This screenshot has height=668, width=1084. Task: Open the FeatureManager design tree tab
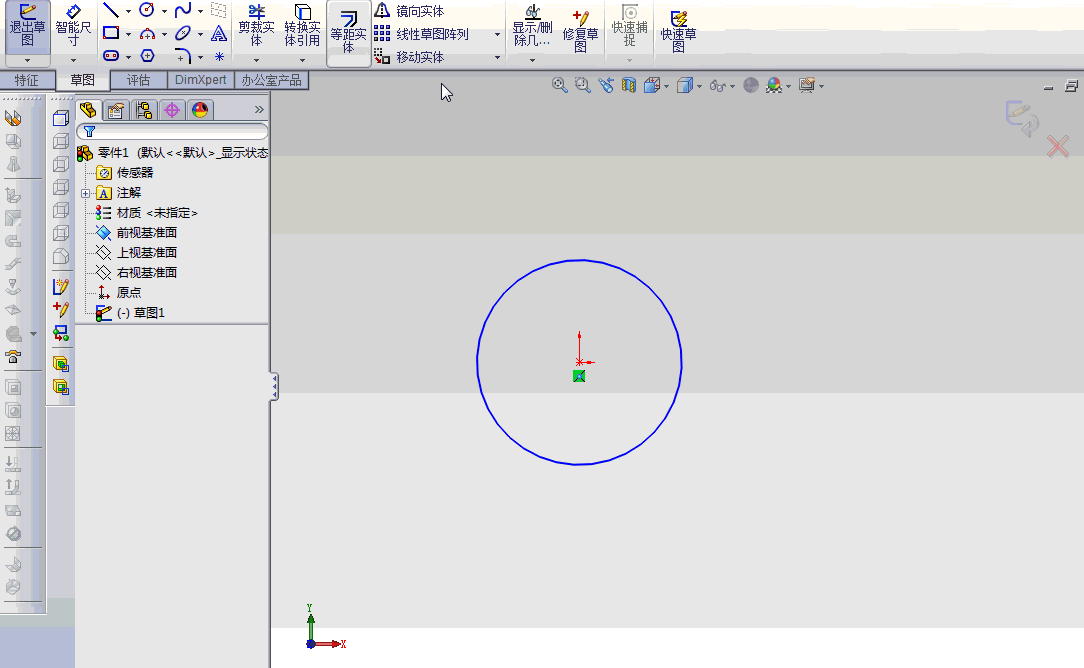tap(88, 109)
